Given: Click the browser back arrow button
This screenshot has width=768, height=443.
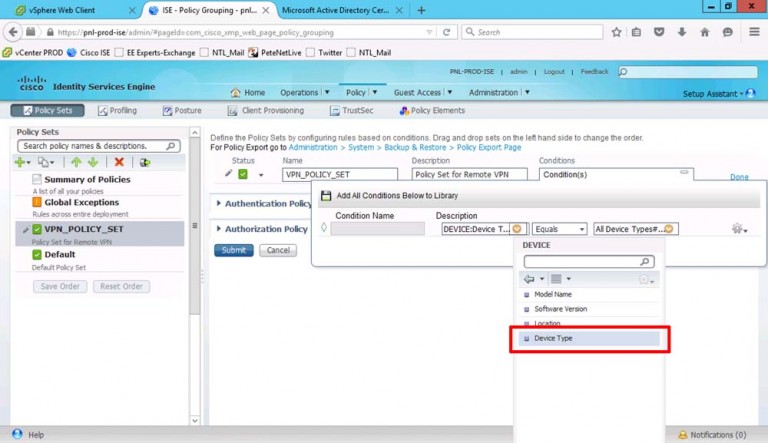Looking at the screenshot, I should [x=13, y=32].
